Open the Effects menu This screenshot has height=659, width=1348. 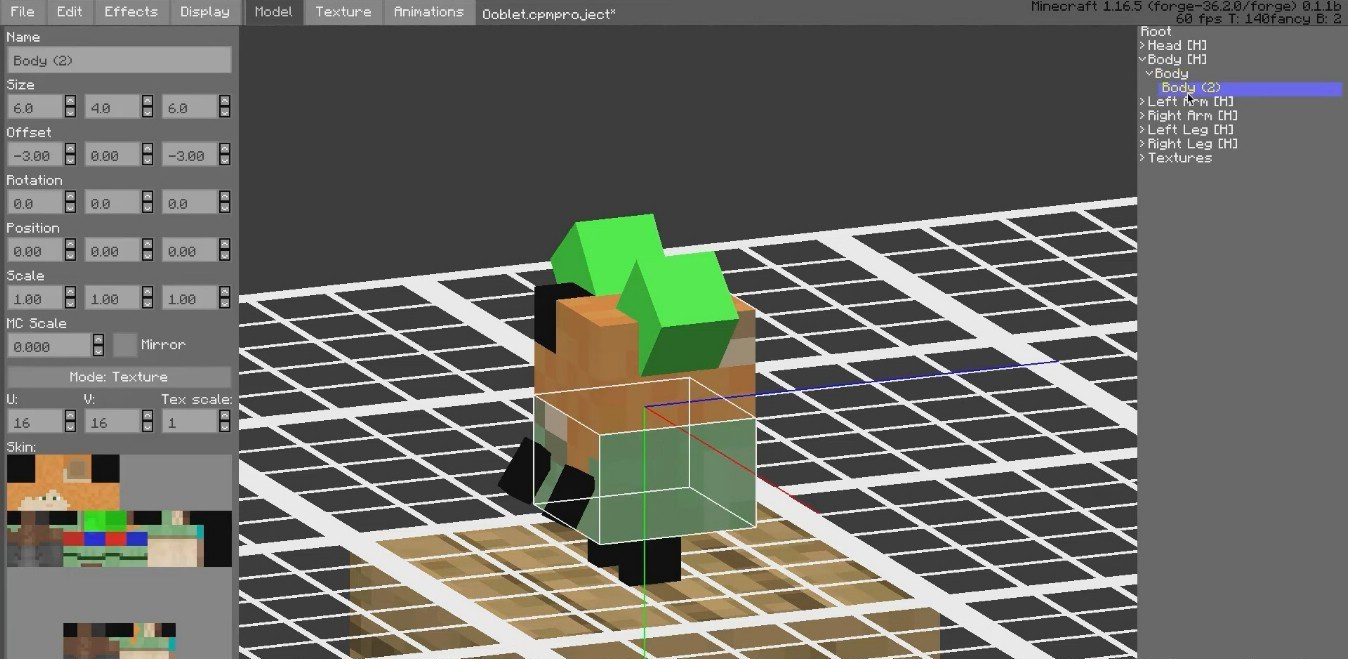pos(131,12)
